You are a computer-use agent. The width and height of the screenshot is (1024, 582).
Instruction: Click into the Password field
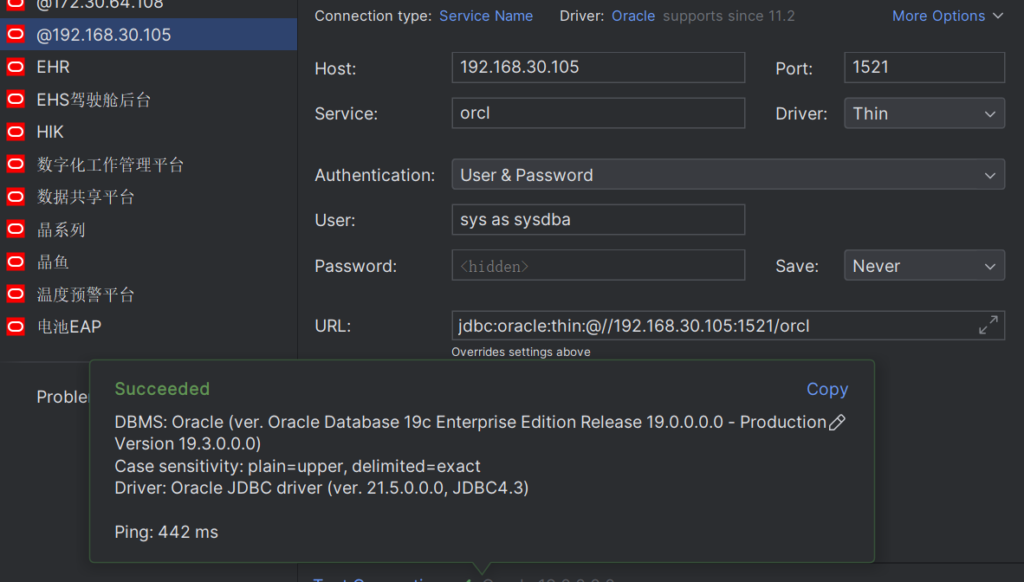click(597, 266)
